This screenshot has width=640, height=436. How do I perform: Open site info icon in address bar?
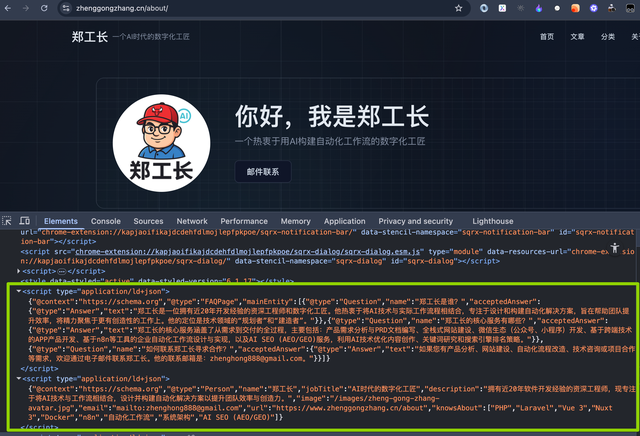(67, 8)
